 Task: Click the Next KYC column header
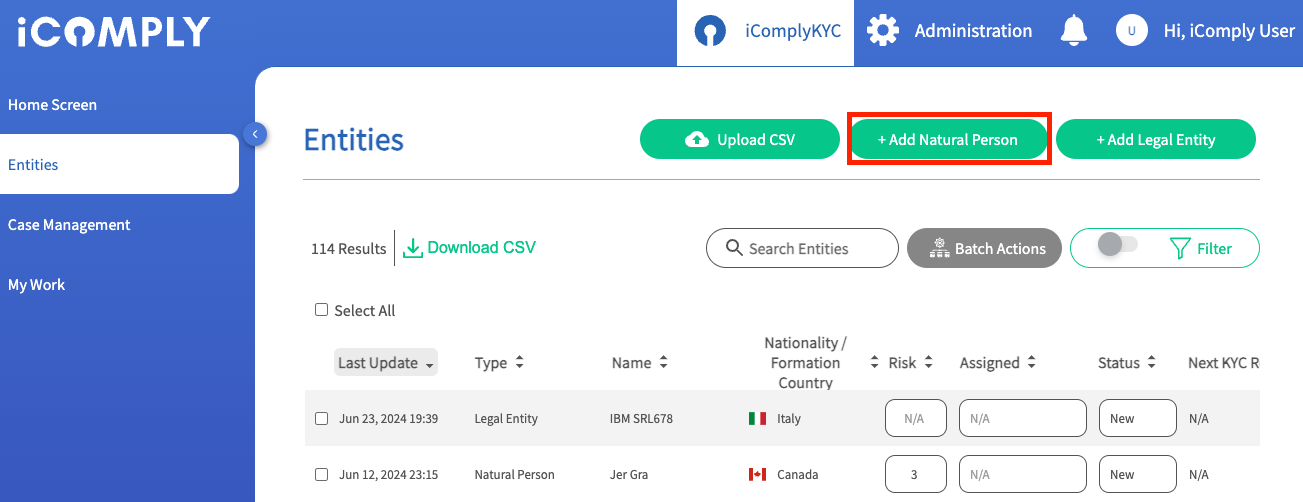pos(1222,363)
